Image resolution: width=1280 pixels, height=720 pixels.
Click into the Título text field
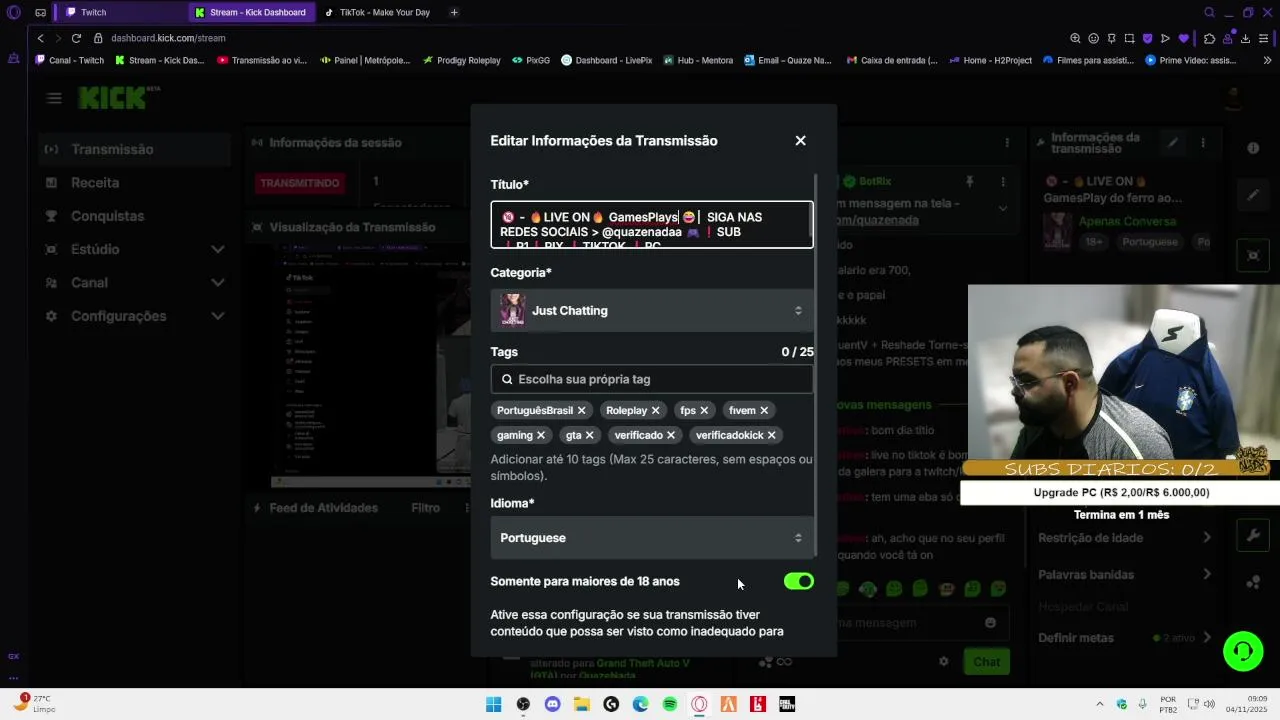pos(652,225)
